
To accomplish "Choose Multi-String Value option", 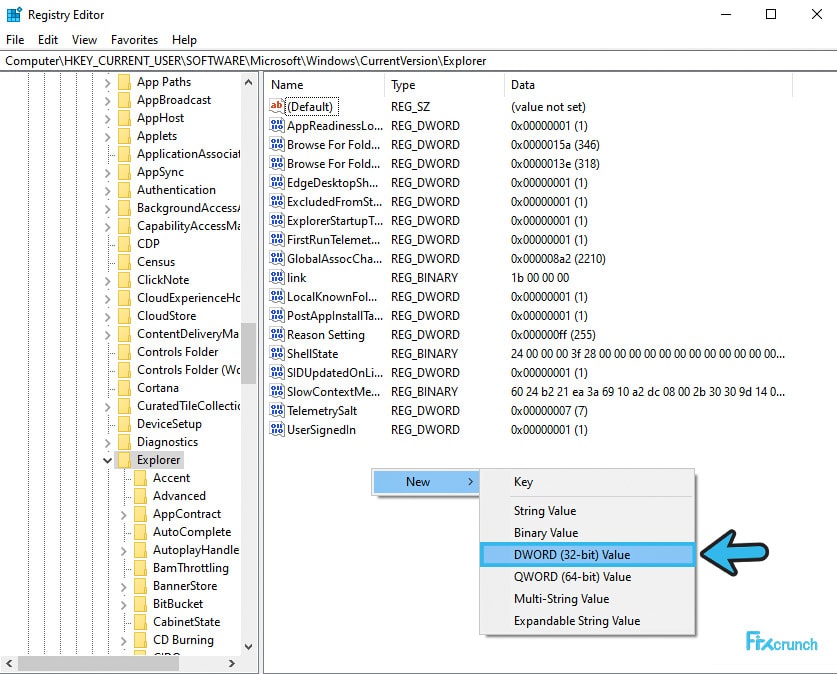I will point(587,599).
